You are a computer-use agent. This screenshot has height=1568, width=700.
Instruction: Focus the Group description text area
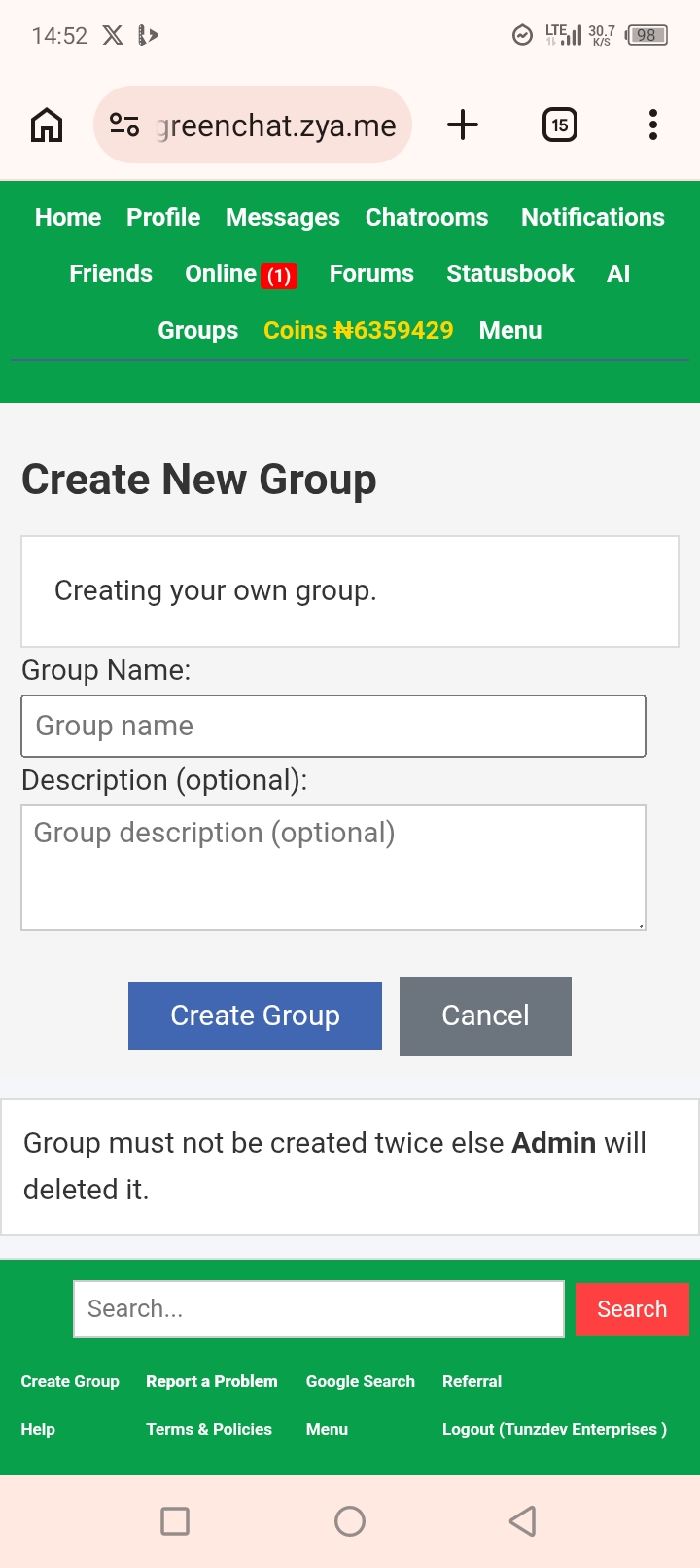tap(333, 868)
